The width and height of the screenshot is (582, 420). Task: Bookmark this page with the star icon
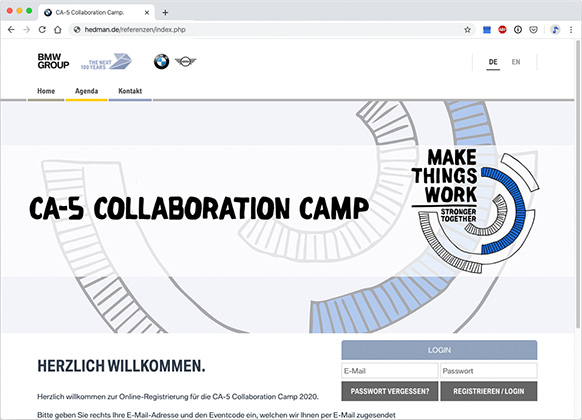tap(467, 30)
